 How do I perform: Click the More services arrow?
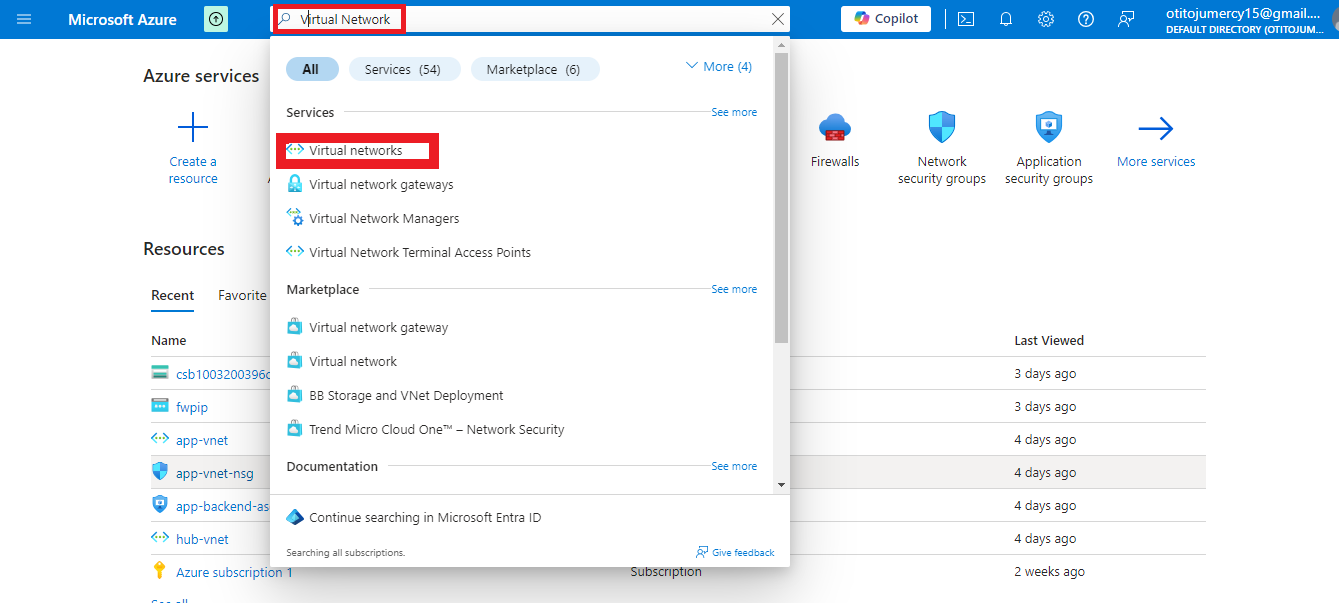click(1156, 128)
